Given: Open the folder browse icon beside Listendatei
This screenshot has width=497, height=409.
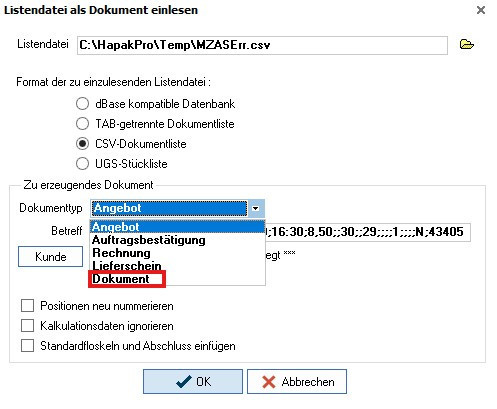Looking at the screenshot, I should (466, 44).
